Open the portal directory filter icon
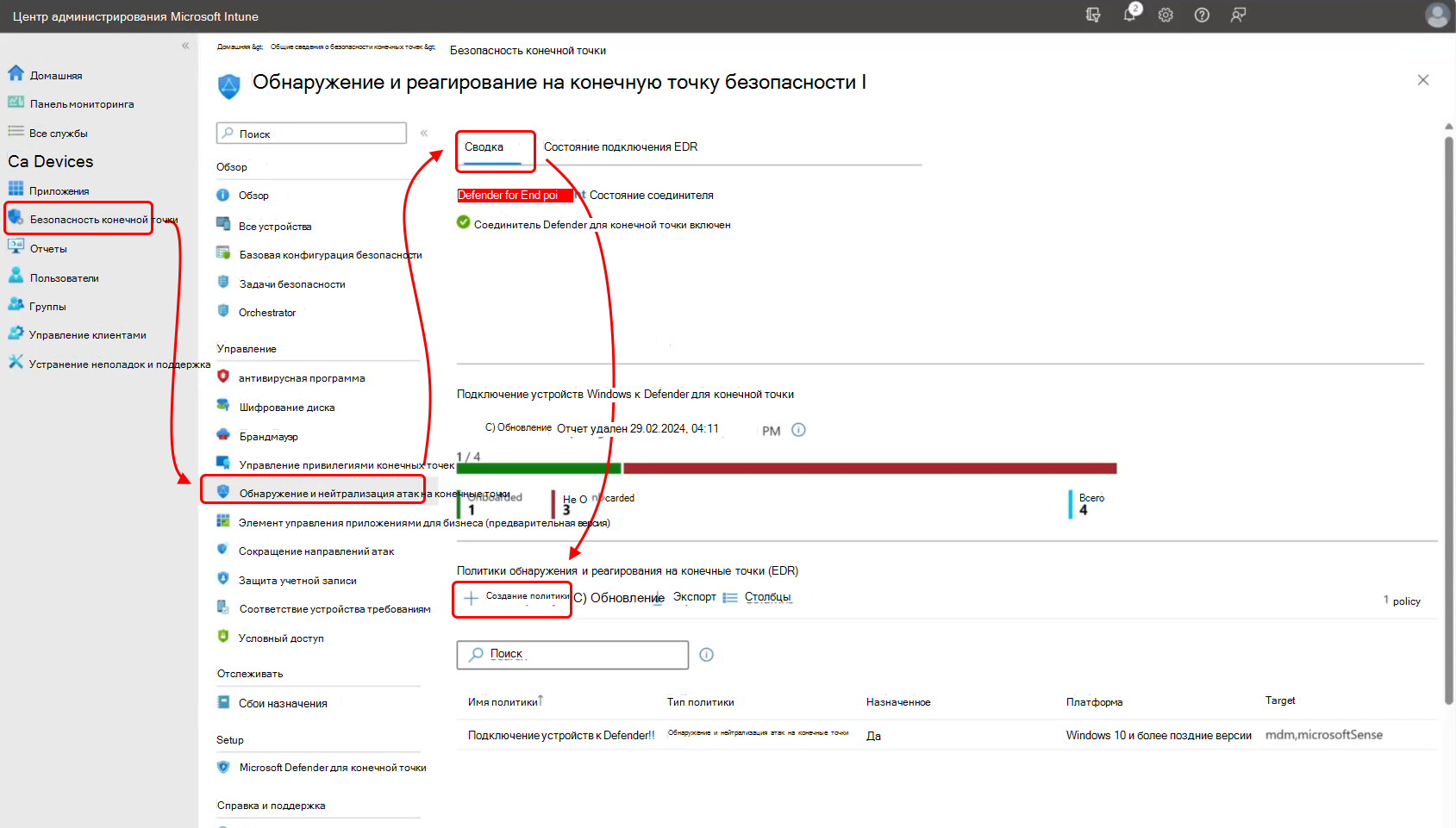 pyautogui.click(x=1093, y=15)
